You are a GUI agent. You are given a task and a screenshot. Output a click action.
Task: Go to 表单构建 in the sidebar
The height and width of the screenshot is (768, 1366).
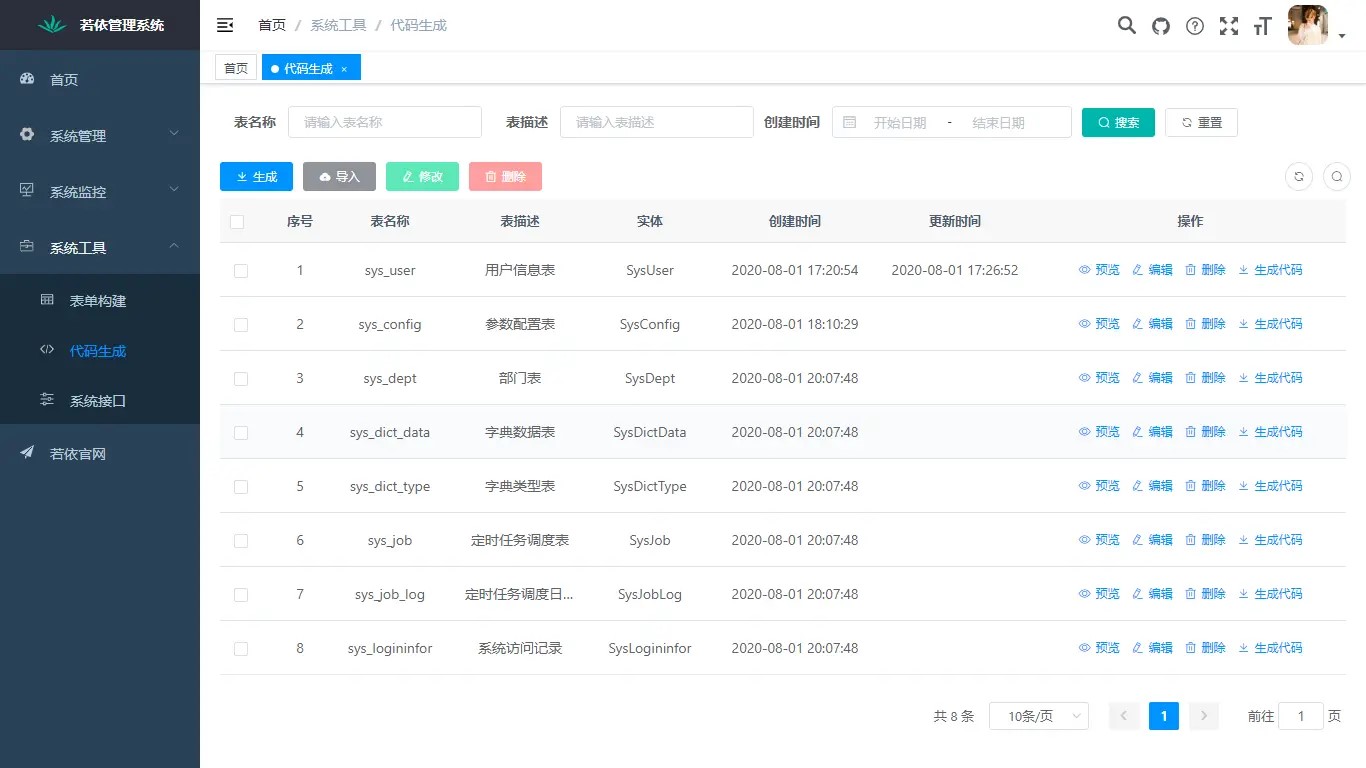click(x=98, y=301)
